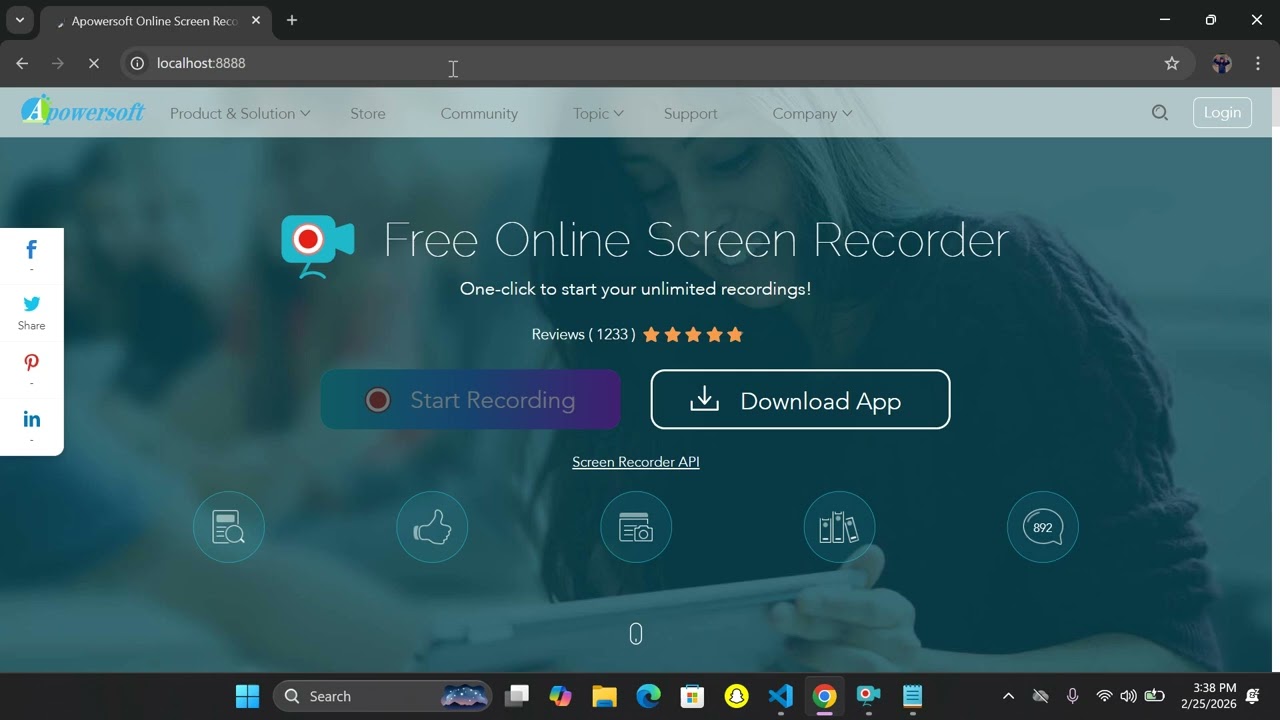Share the page on Facebook
The width and height of the screenshot is (1280, 720).
pos(32,250)
